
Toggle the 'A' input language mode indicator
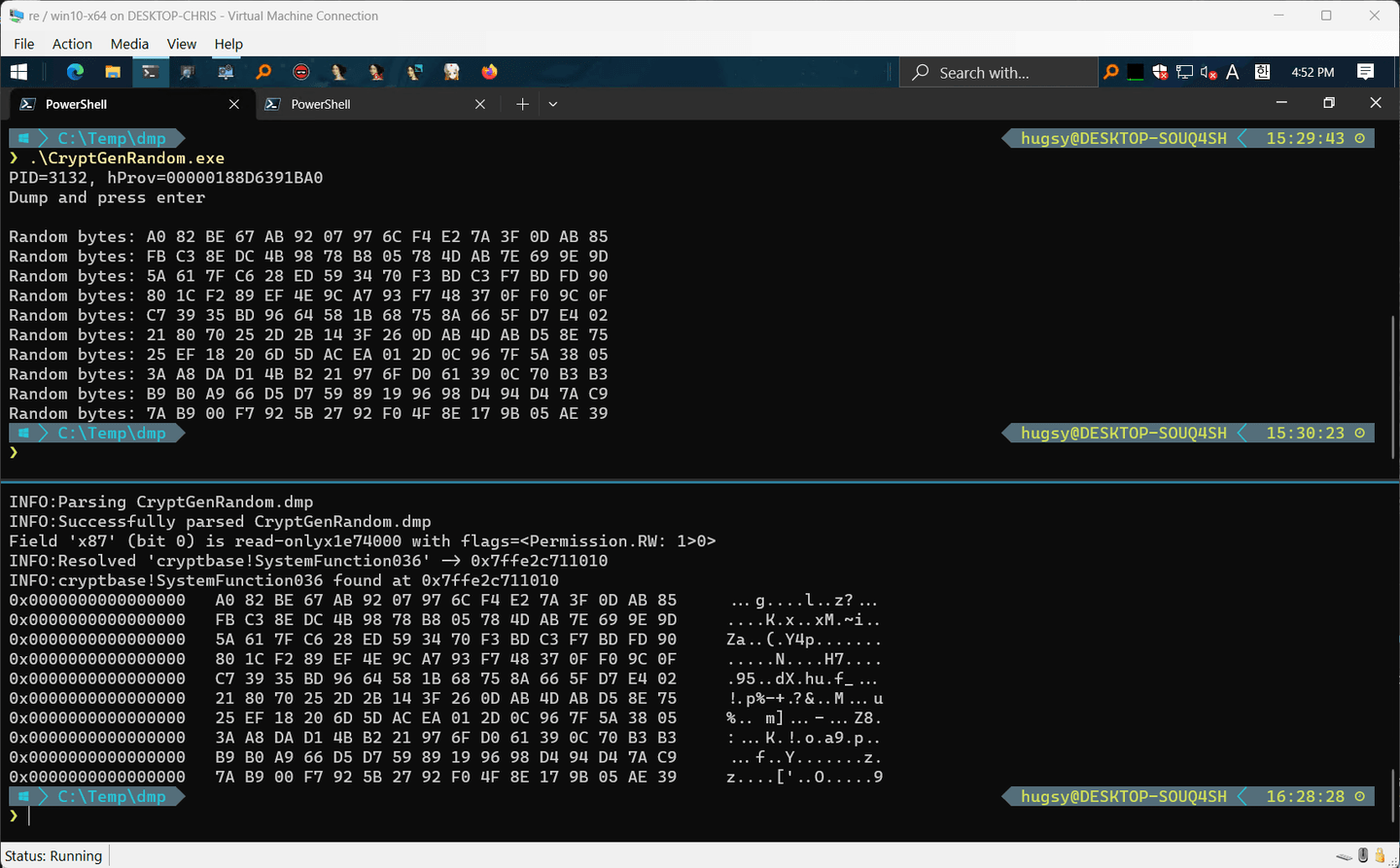tap(1233, 72)
